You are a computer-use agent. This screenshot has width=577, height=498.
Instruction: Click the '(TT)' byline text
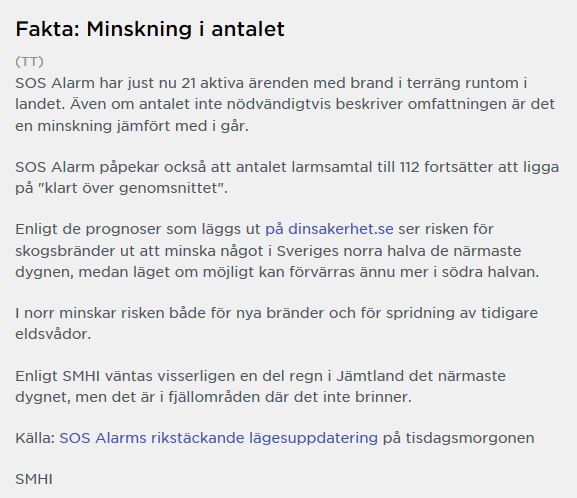(29, 61)
